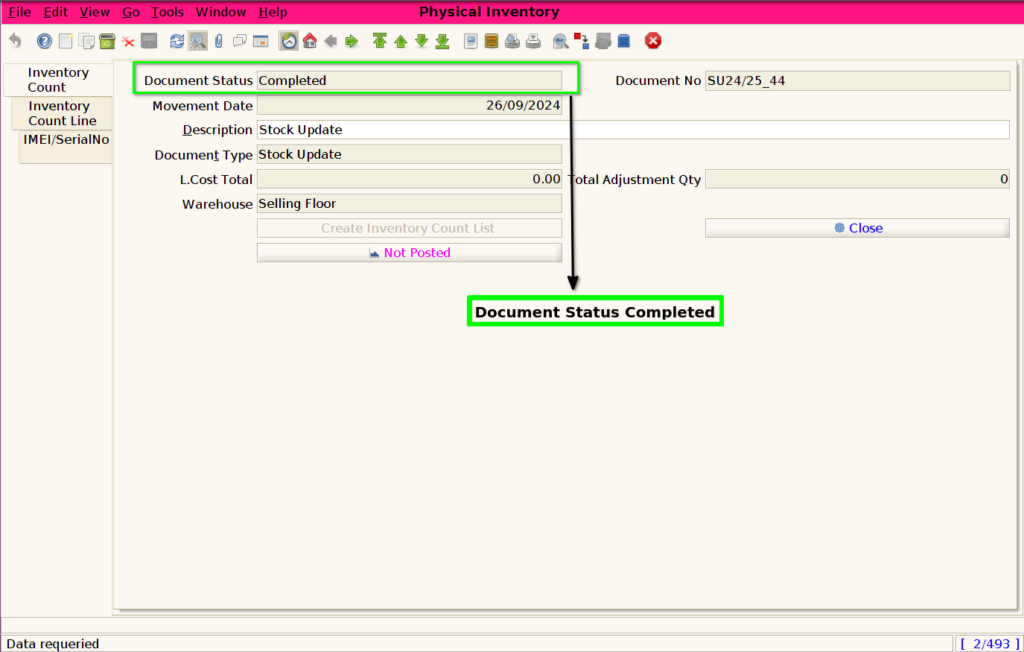Create a new record with blank page icon
The height and width of the screenshot is (652, 1024).
[x=65, y=41]
